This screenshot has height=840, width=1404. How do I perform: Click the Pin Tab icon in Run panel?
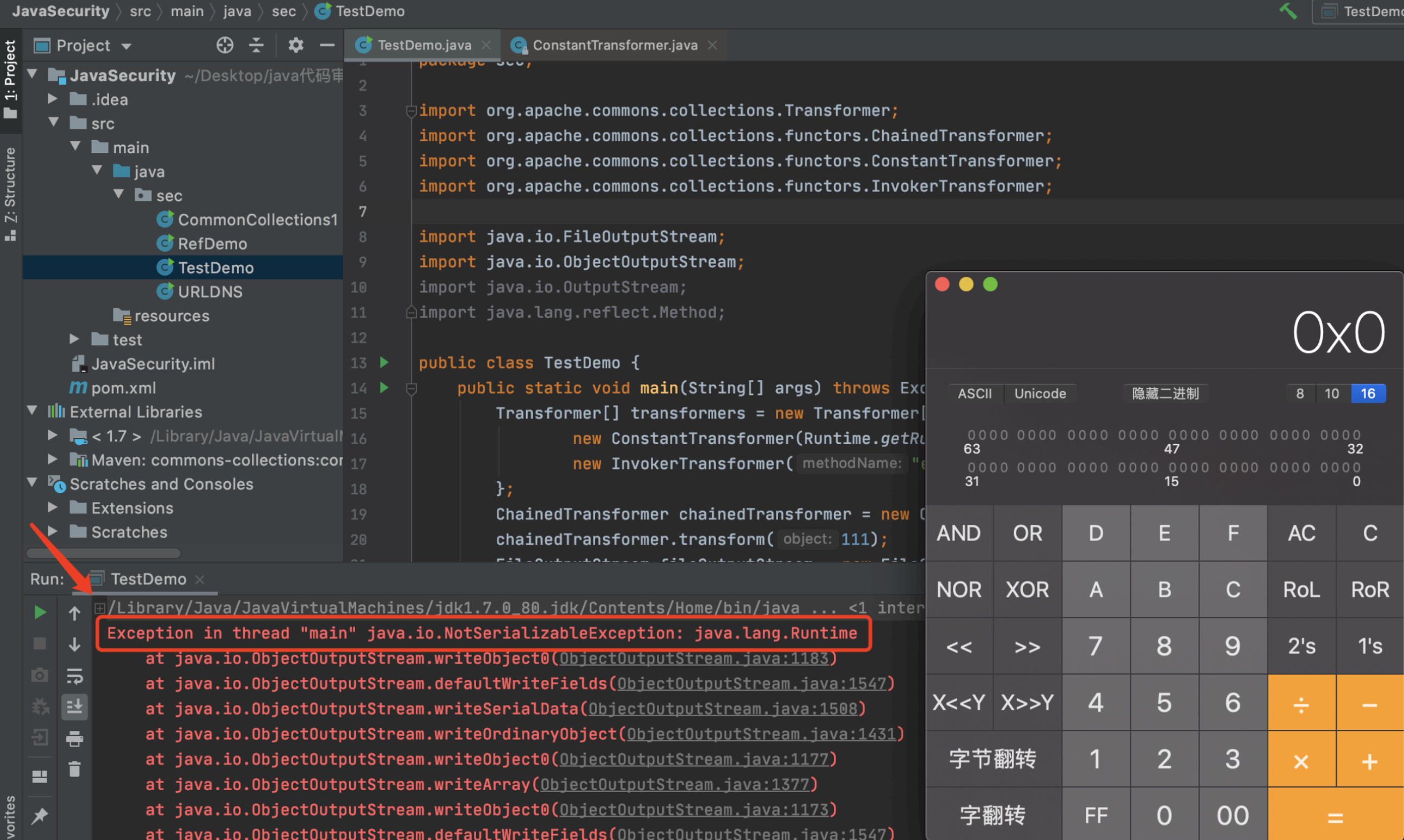click(x=40, y=816)
